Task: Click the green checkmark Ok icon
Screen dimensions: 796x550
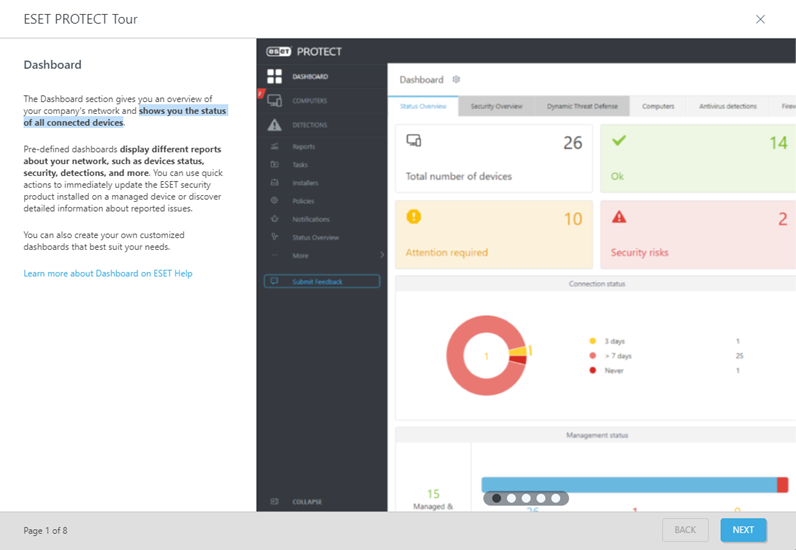Action: pos(619,140)
